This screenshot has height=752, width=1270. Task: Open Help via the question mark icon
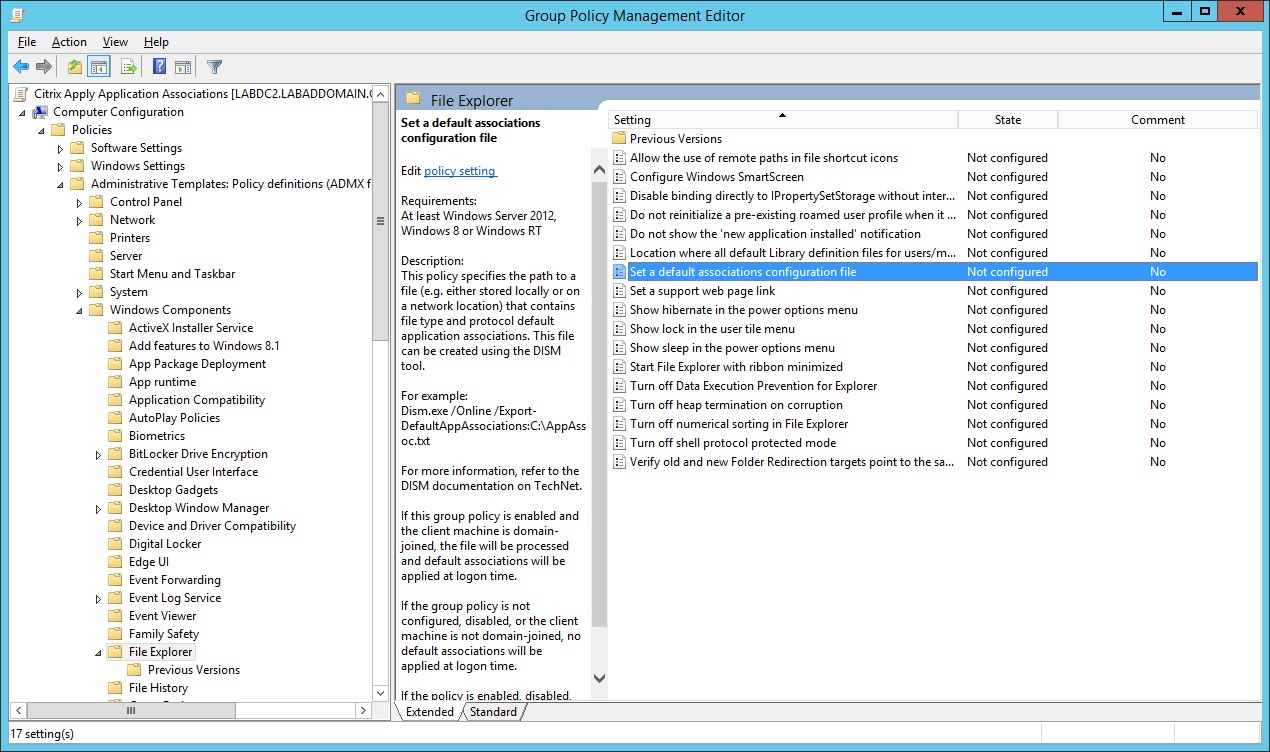[x=159, y=67]
